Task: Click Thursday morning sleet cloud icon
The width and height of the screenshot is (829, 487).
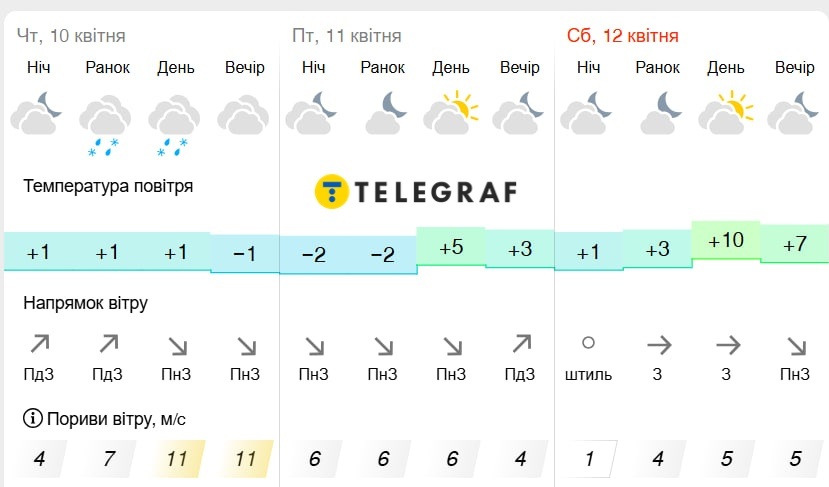Action: (x=105, y=125)
